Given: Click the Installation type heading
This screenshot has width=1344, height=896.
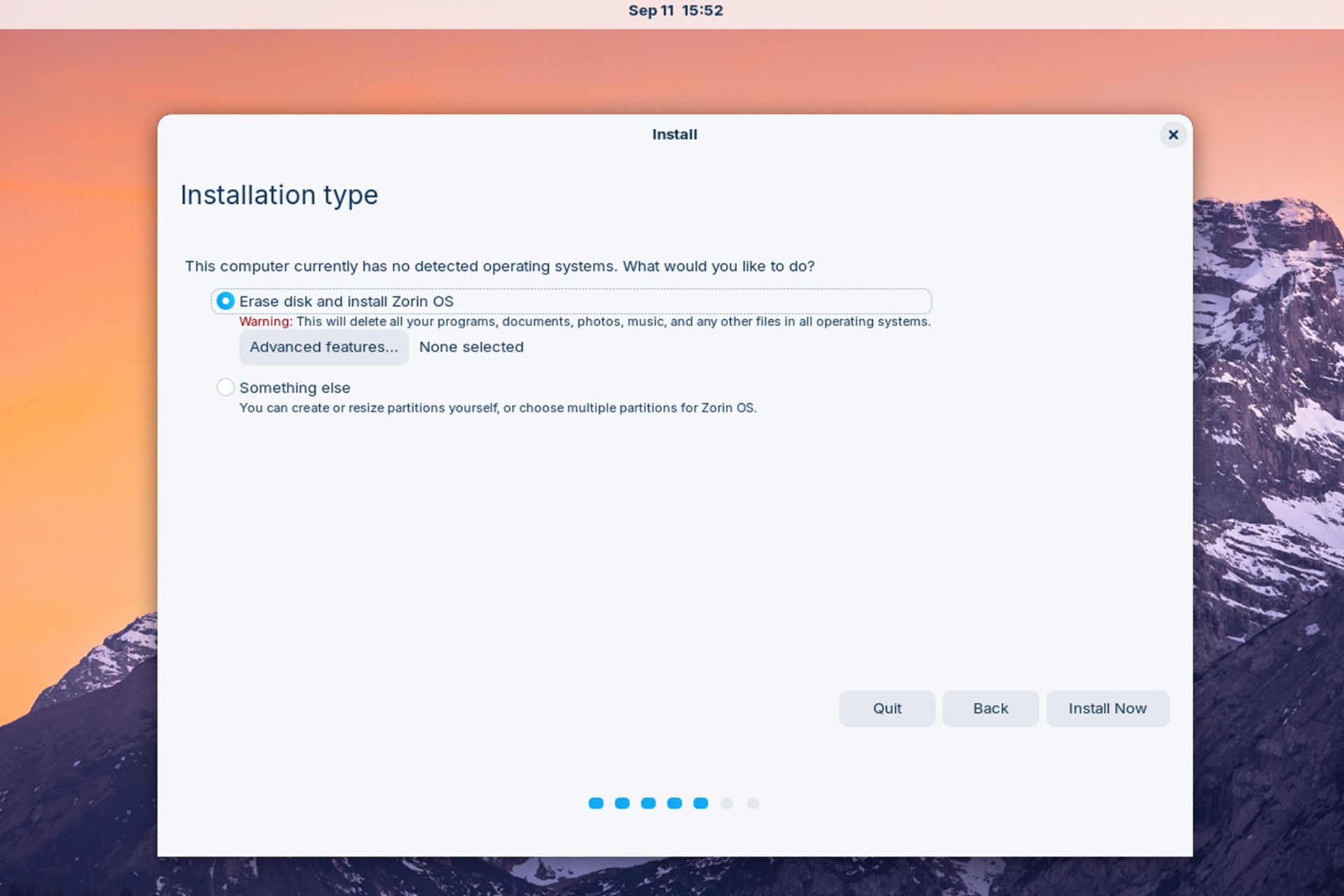Looking at the screenshot, I should 279,194.
